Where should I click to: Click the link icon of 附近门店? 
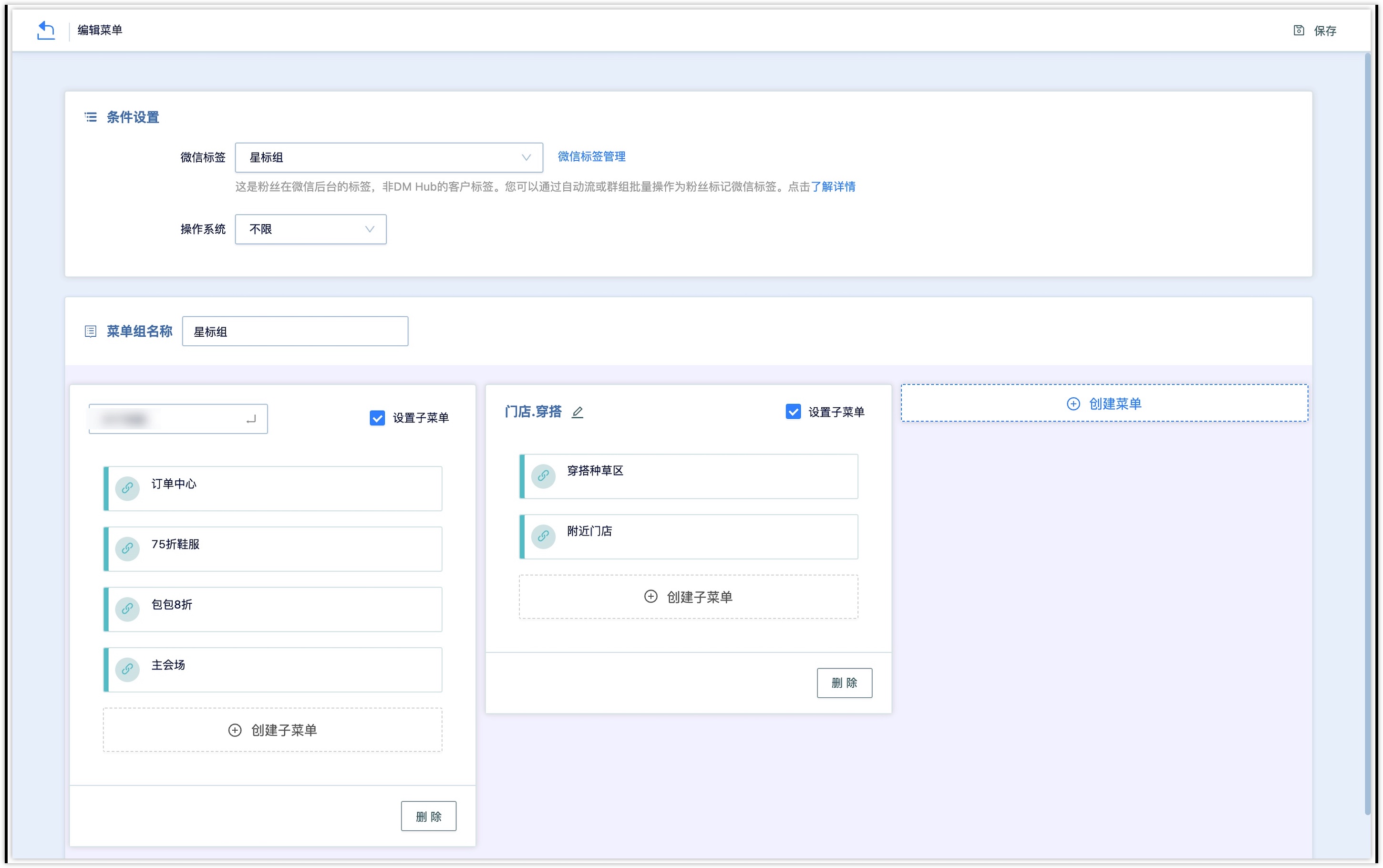(544, 537)
